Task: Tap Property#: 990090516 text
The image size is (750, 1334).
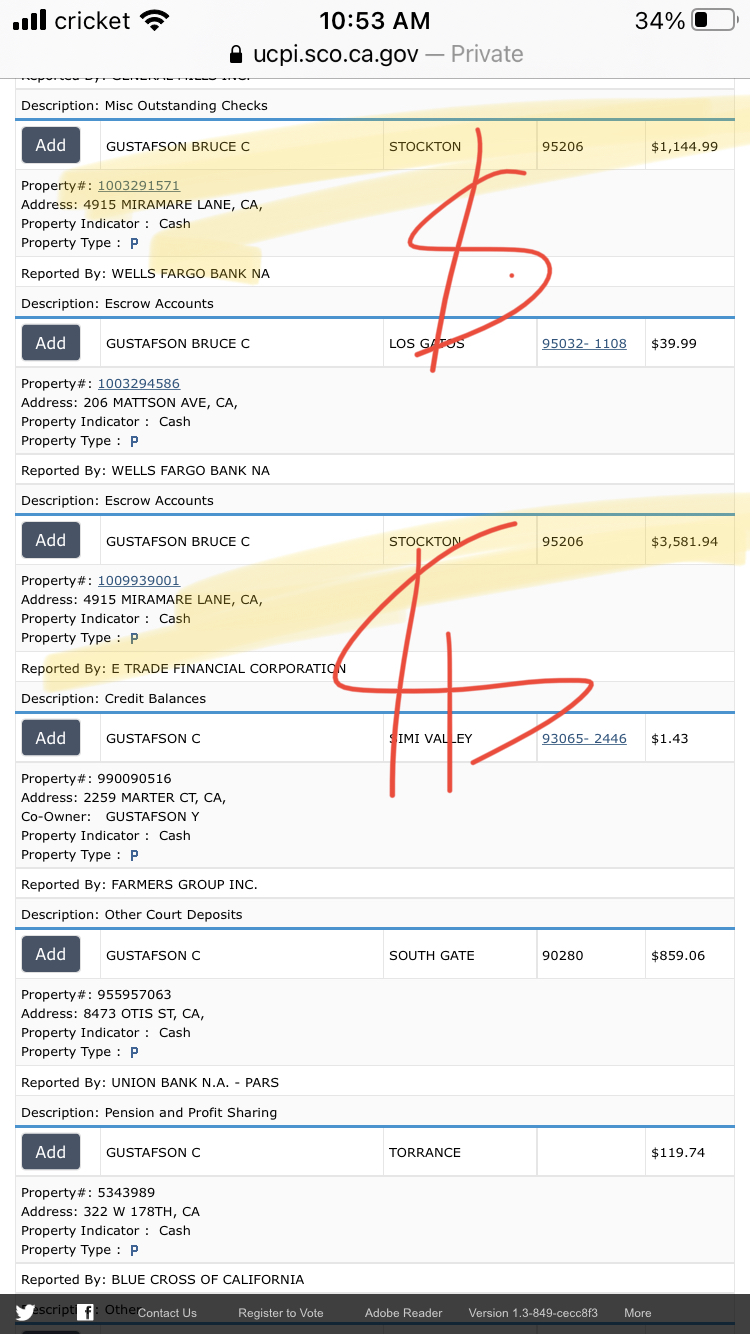Action: point(96,779)
